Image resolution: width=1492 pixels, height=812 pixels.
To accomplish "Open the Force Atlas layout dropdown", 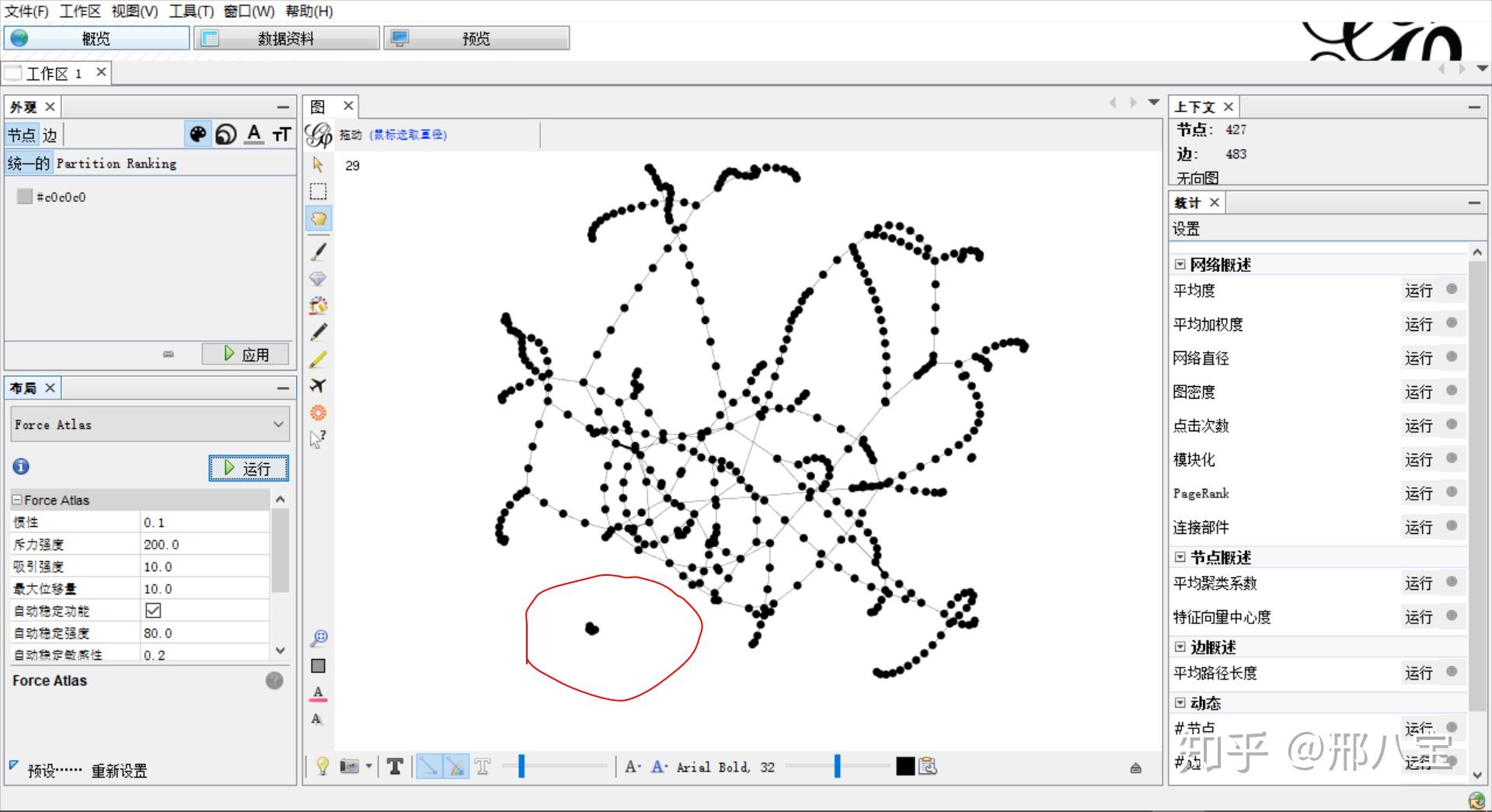I will click(x=150, y=424).
